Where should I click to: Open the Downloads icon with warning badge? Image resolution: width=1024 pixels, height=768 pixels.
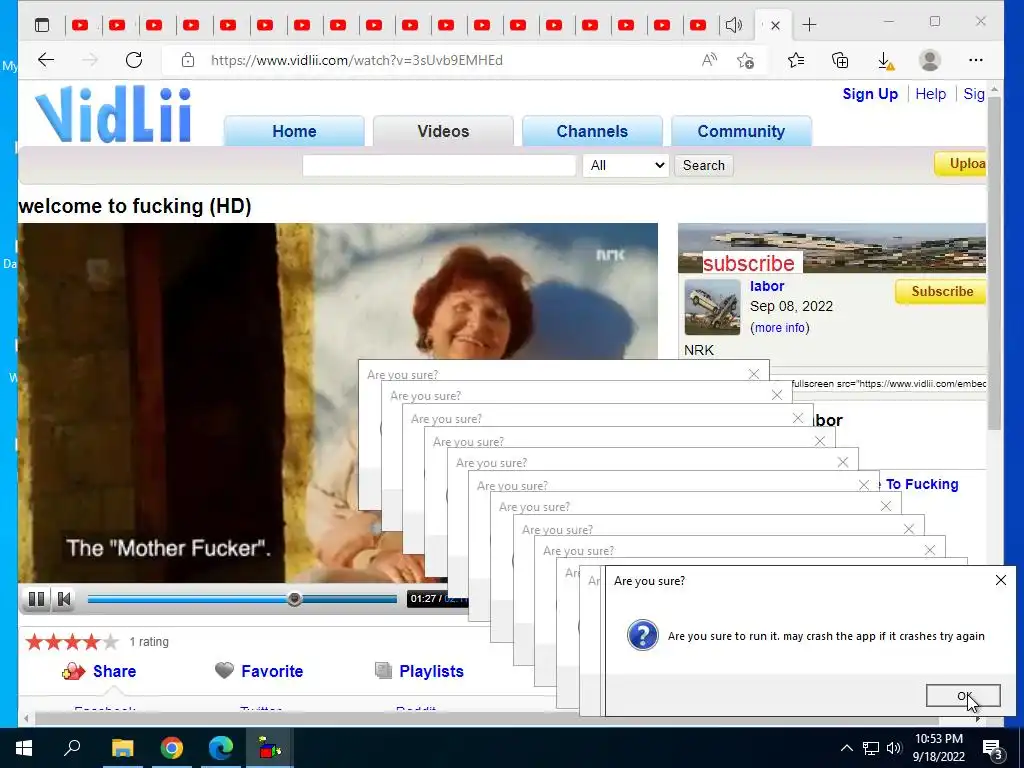coord(885,61)
